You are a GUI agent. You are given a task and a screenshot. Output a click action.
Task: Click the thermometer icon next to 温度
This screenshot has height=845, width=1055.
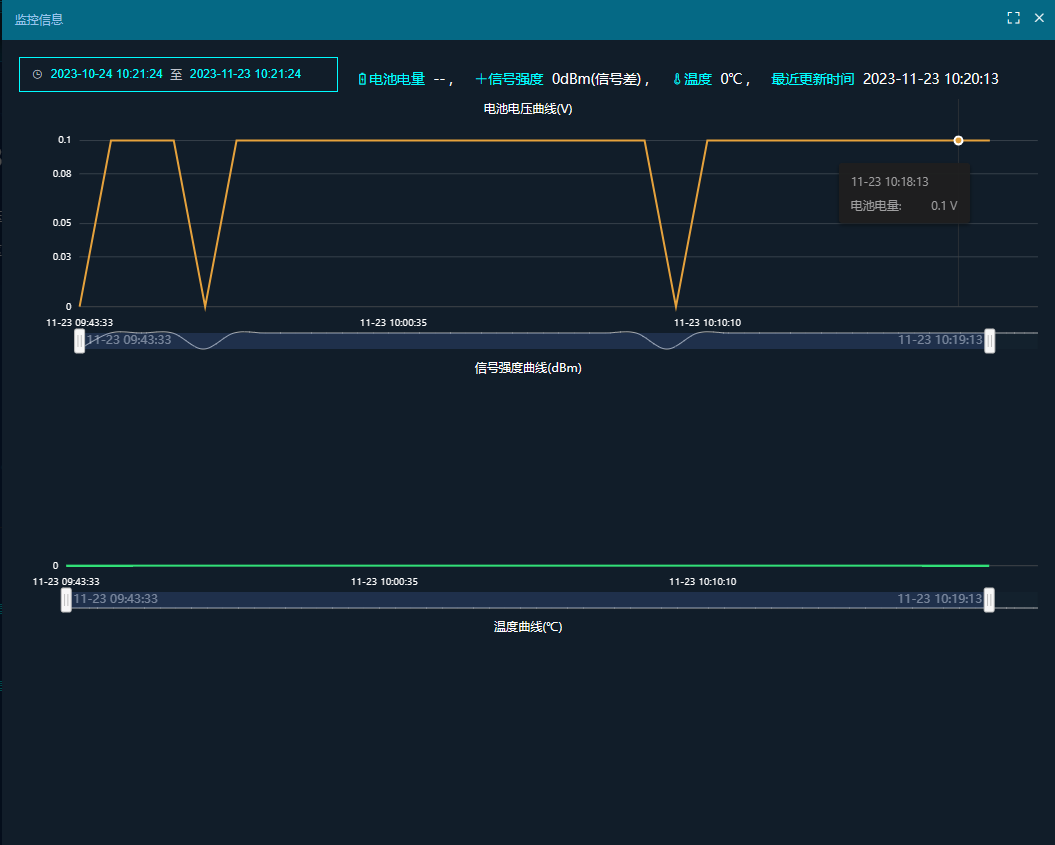(677, 79)
